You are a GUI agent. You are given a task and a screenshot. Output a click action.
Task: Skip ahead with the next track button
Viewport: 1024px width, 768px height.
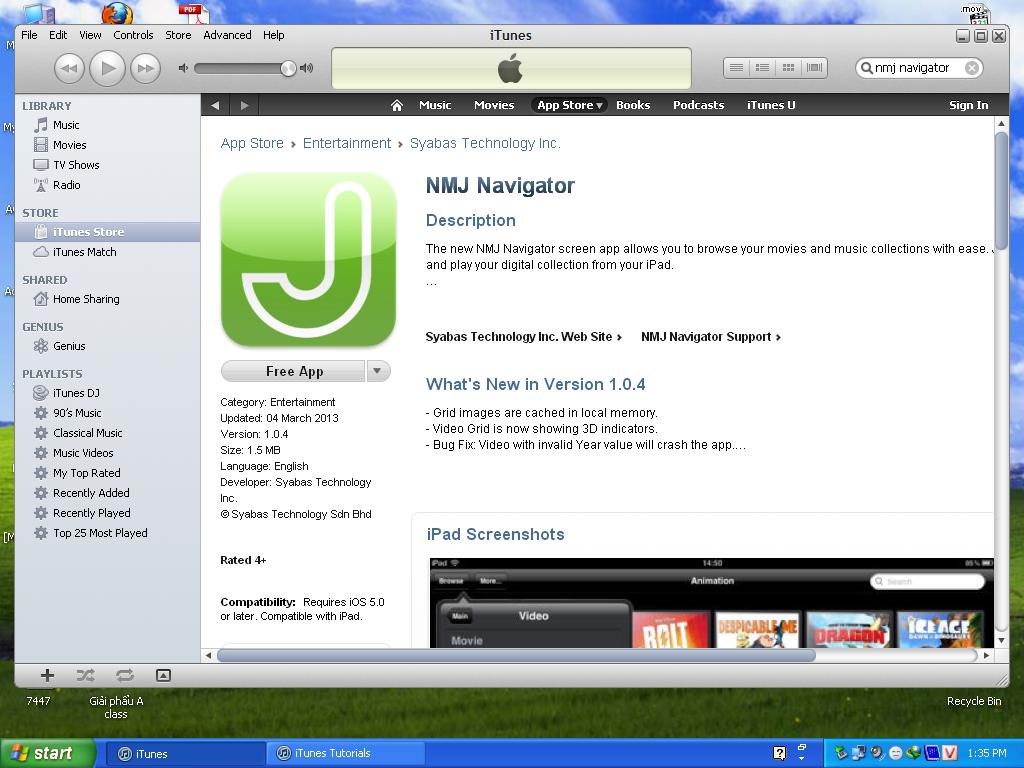pos(146,68)
